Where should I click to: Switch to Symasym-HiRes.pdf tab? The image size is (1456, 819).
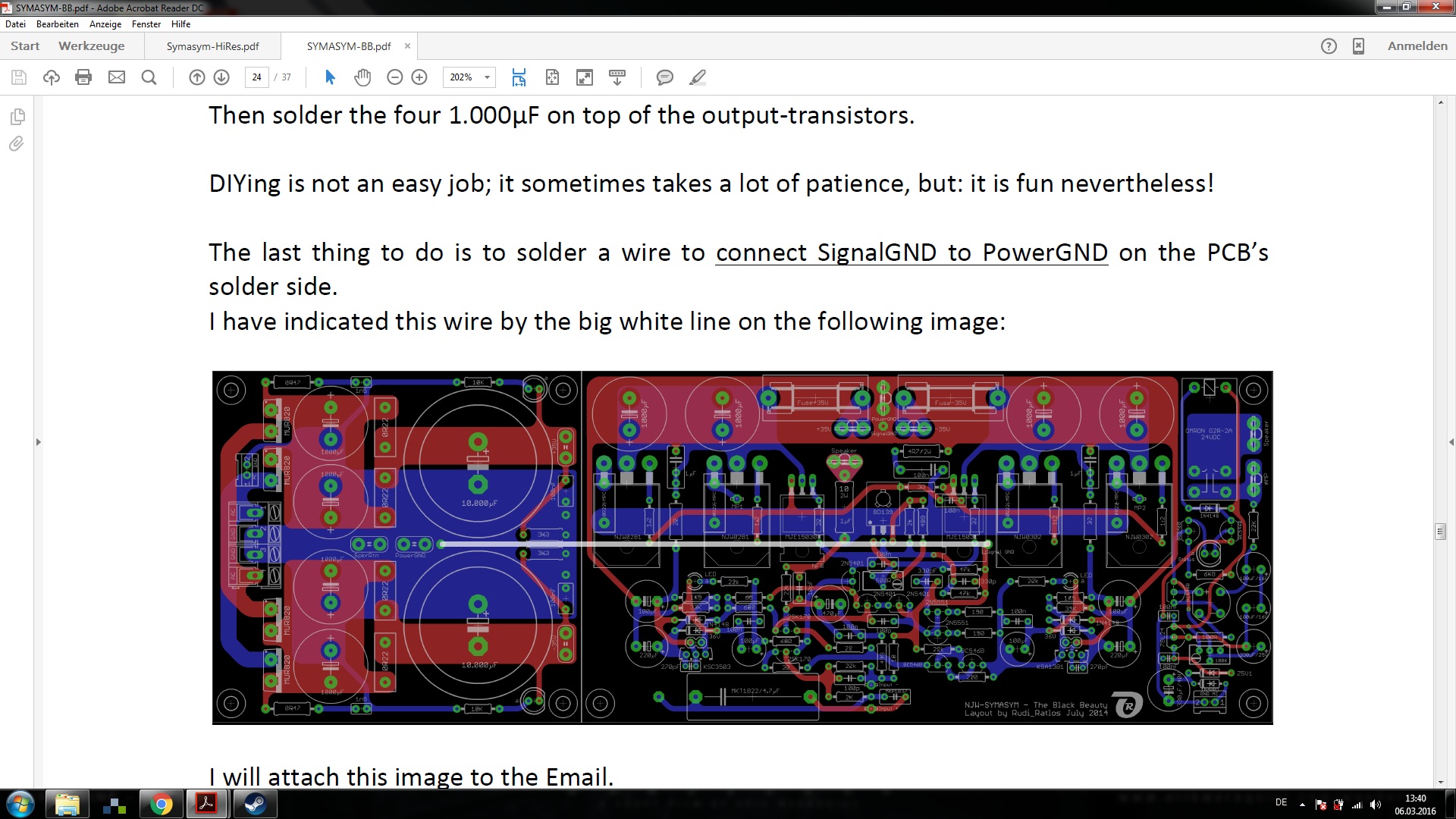(213, 46)
